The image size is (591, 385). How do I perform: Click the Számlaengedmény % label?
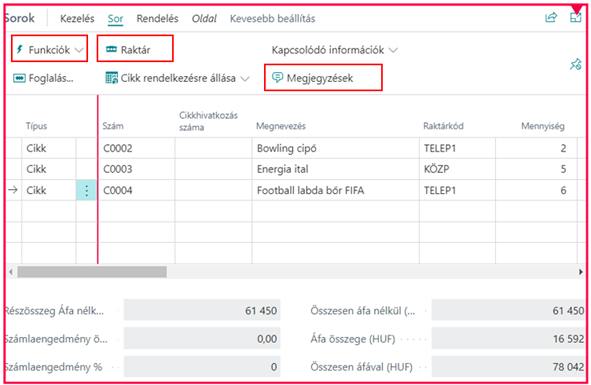click(54, 367)
